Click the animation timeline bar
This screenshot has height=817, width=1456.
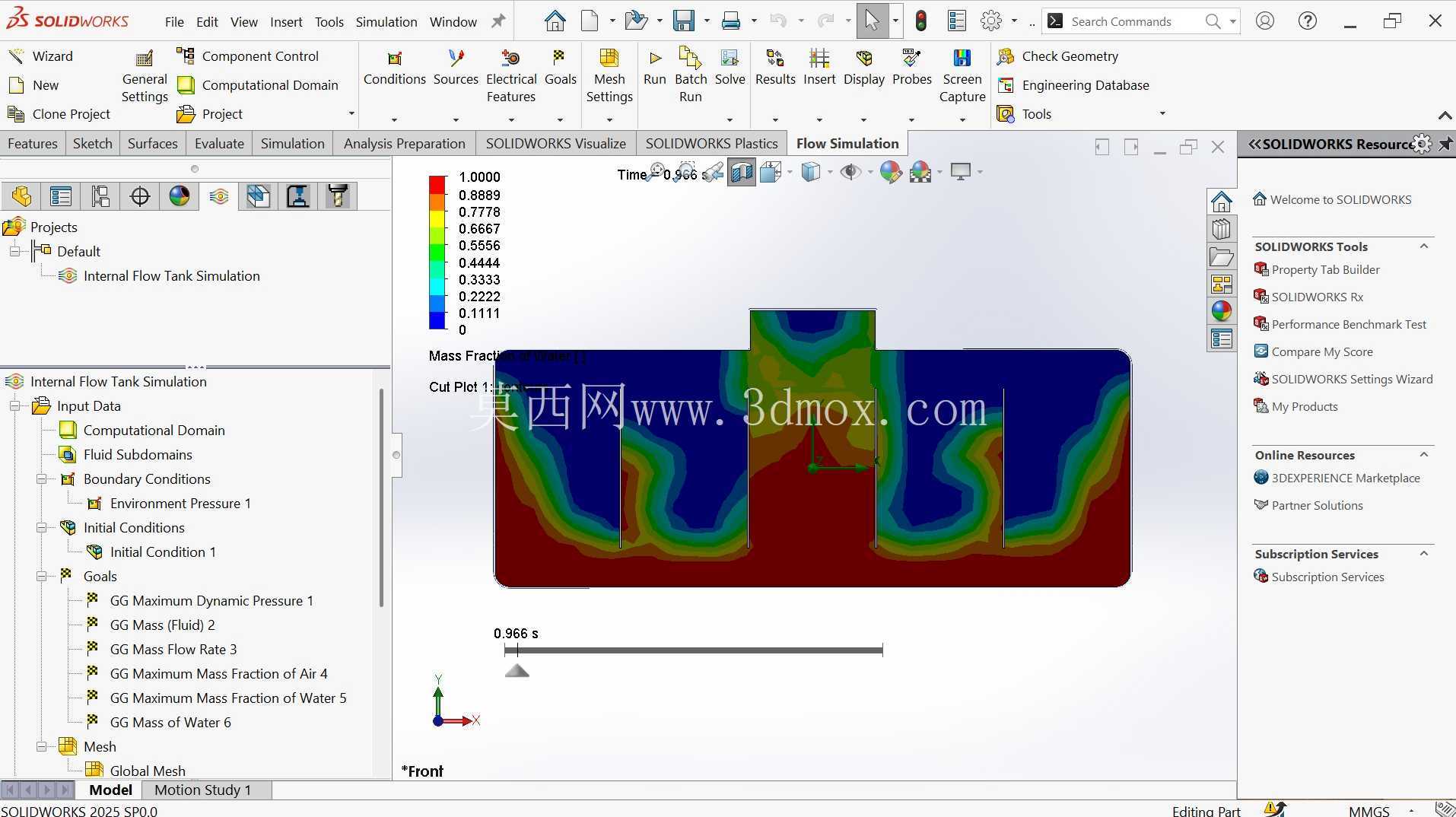pos(693,650)
